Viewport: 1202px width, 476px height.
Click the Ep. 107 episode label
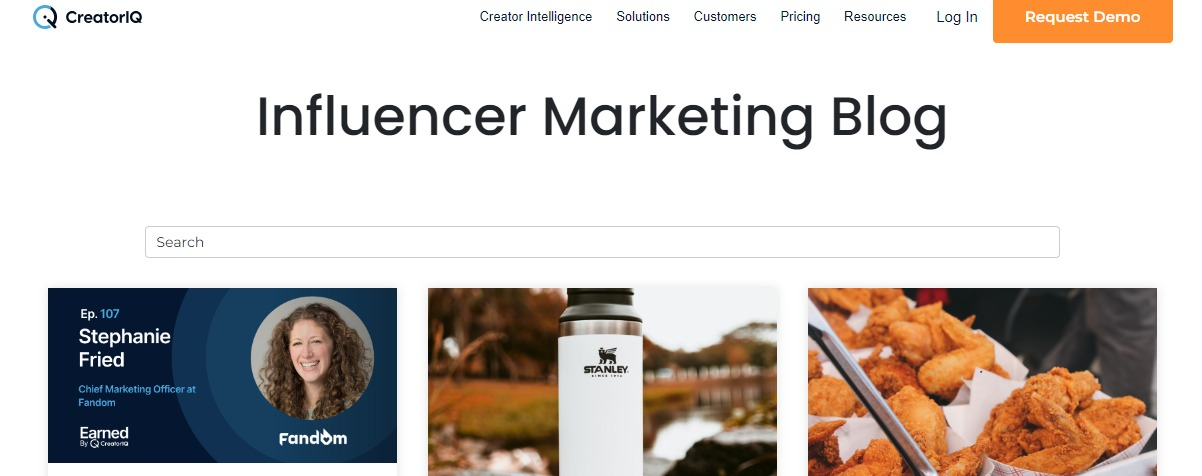[100, 314]
